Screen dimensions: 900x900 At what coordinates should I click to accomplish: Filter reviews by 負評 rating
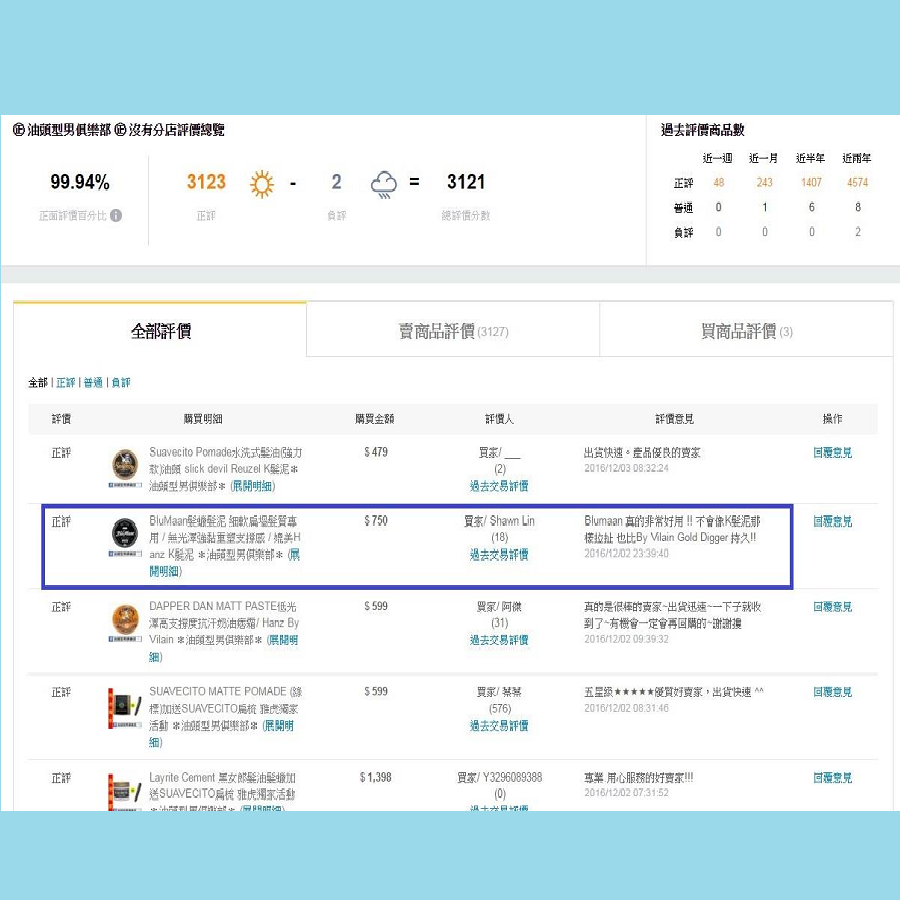[120, 383]
